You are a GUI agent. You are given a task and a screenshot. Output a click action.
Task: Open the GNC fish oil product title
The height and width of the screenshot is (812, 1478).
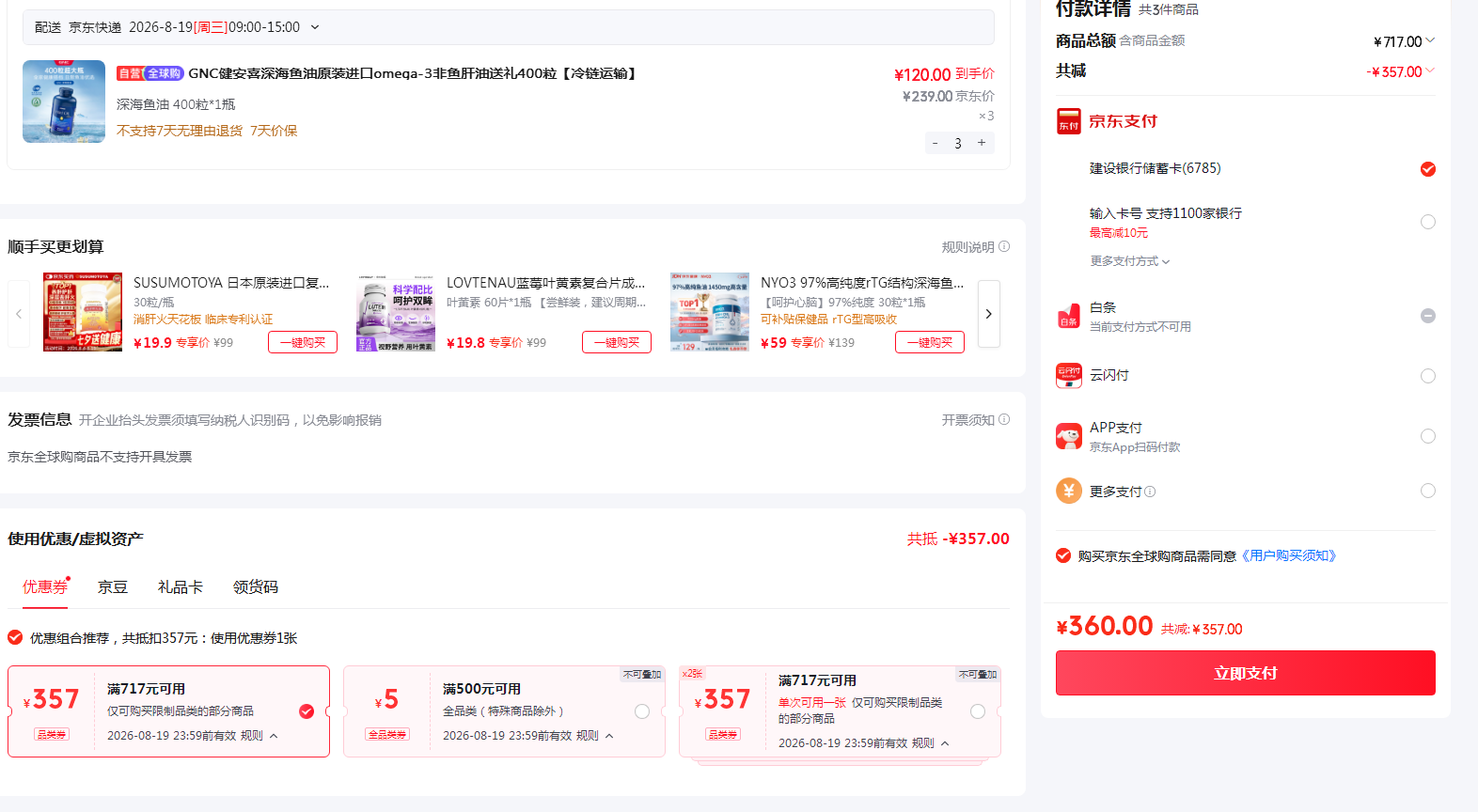point(414,73)
